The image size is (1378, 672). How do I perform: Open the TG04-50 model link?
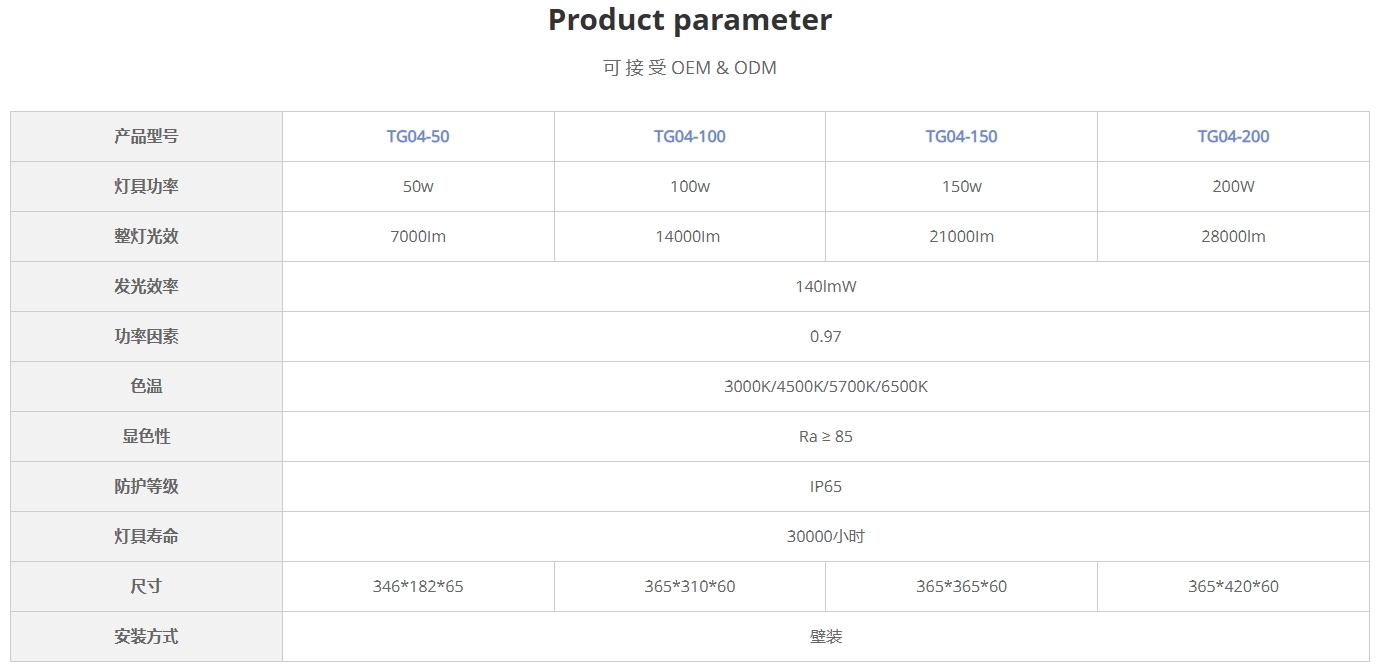click(418, 137)
